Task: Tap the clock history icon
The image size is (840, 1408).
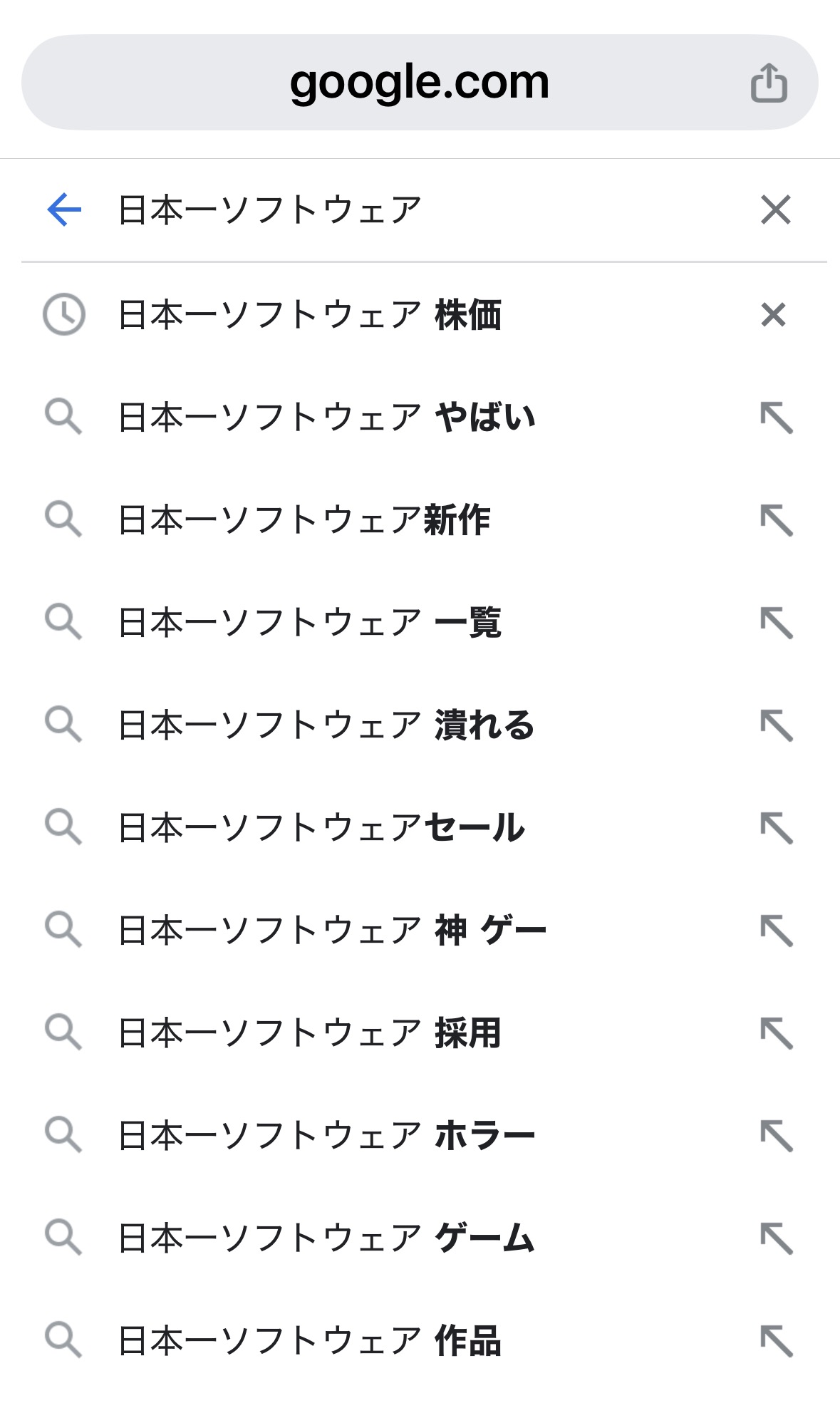Action: pyautogui.click(x=64, y=314)
